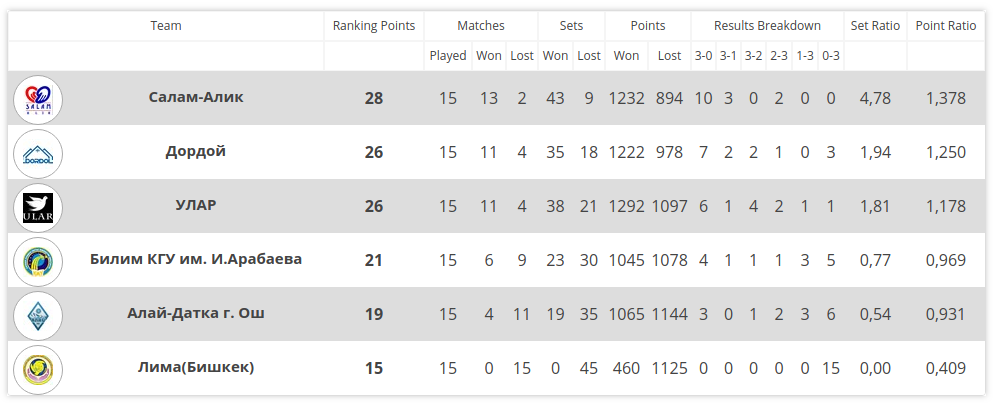Click the Played matches sub-header

coord(448,56)
